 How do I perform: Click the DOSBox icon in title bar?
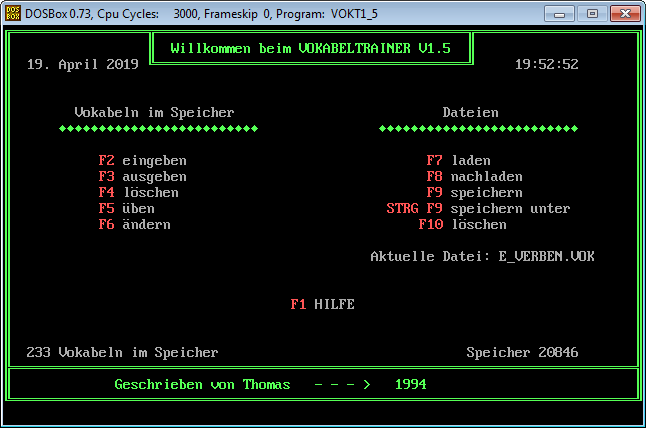13,14
